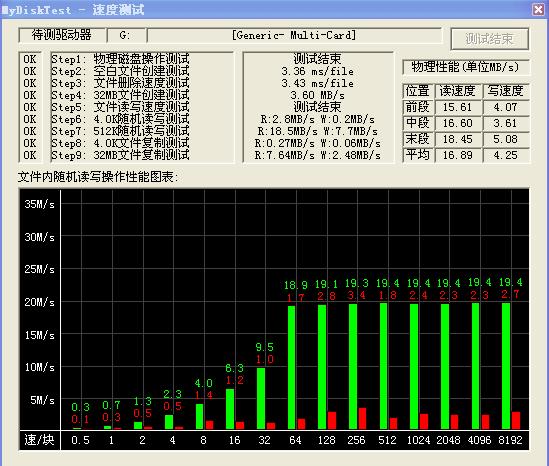Click the 1024 block size axis label
This screenshot has height=466, width=549.
[418, 440]
